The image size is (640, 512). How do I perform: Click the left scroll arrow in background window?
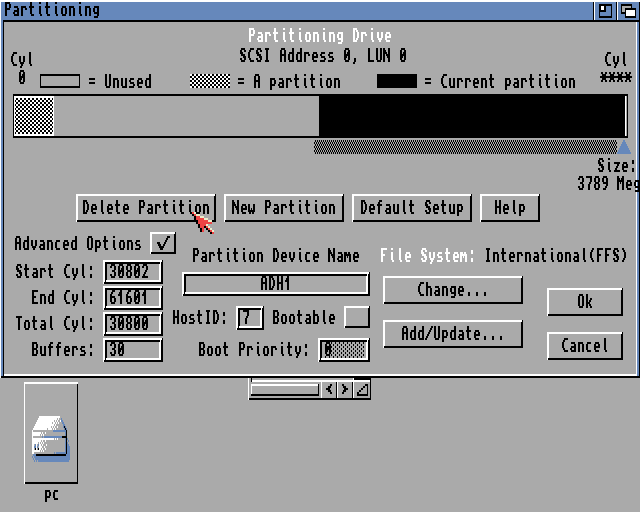coord(329,389)
